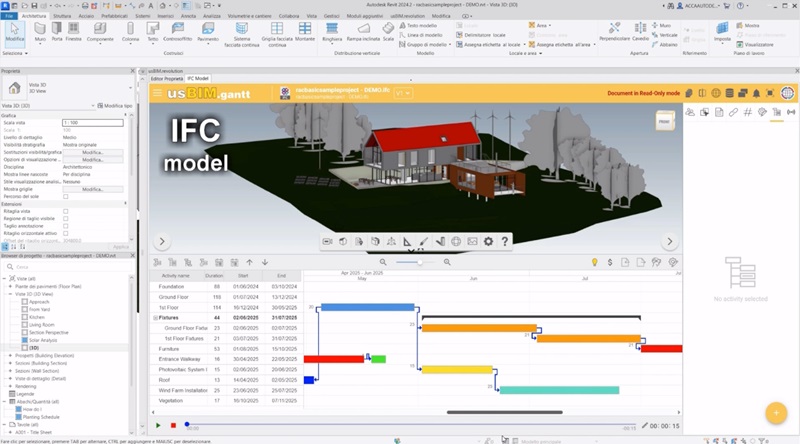Select the Approach 3D view in browser
800x444 pixels.
39,302
